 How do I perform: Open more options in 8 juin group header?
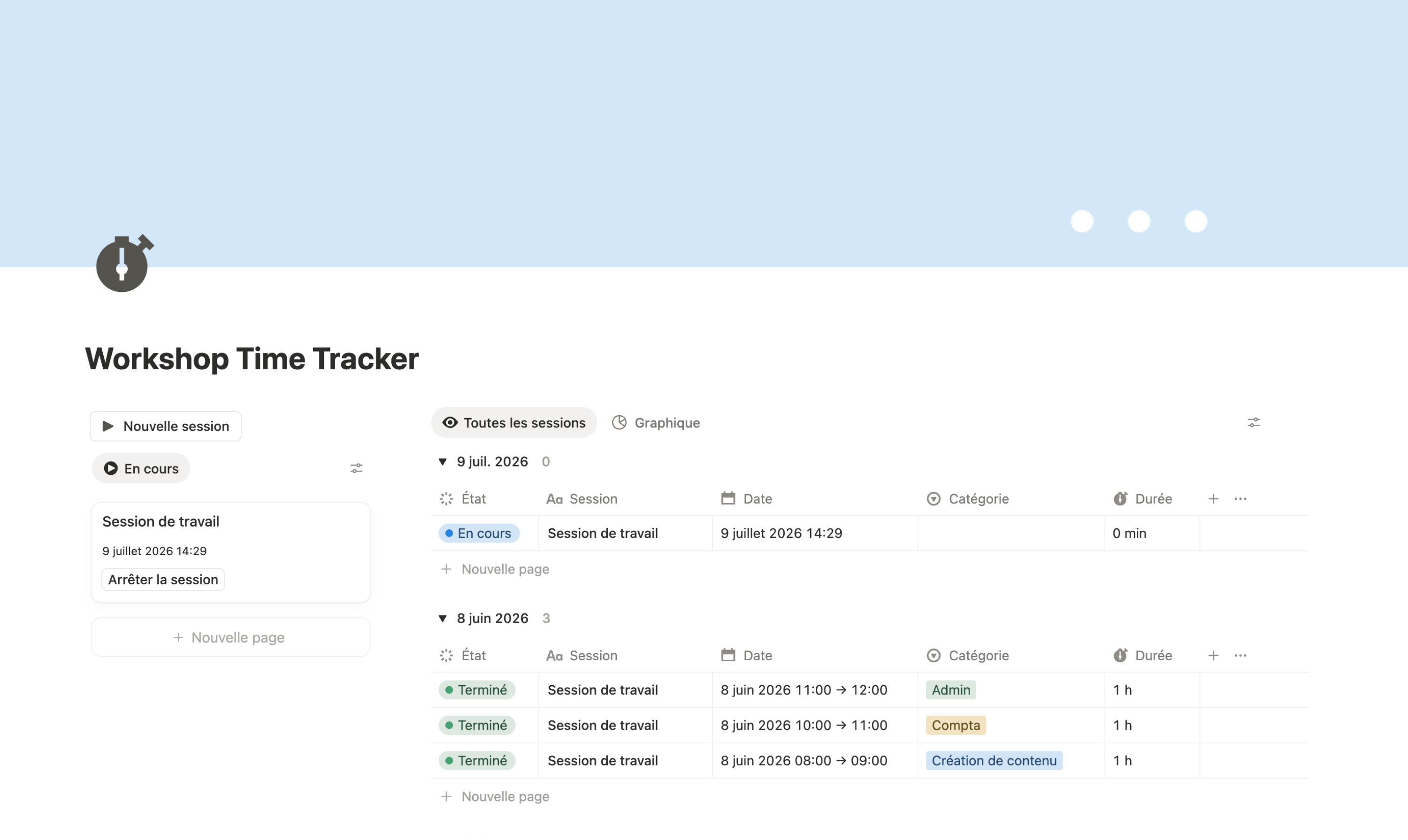tap(1240, 656)
